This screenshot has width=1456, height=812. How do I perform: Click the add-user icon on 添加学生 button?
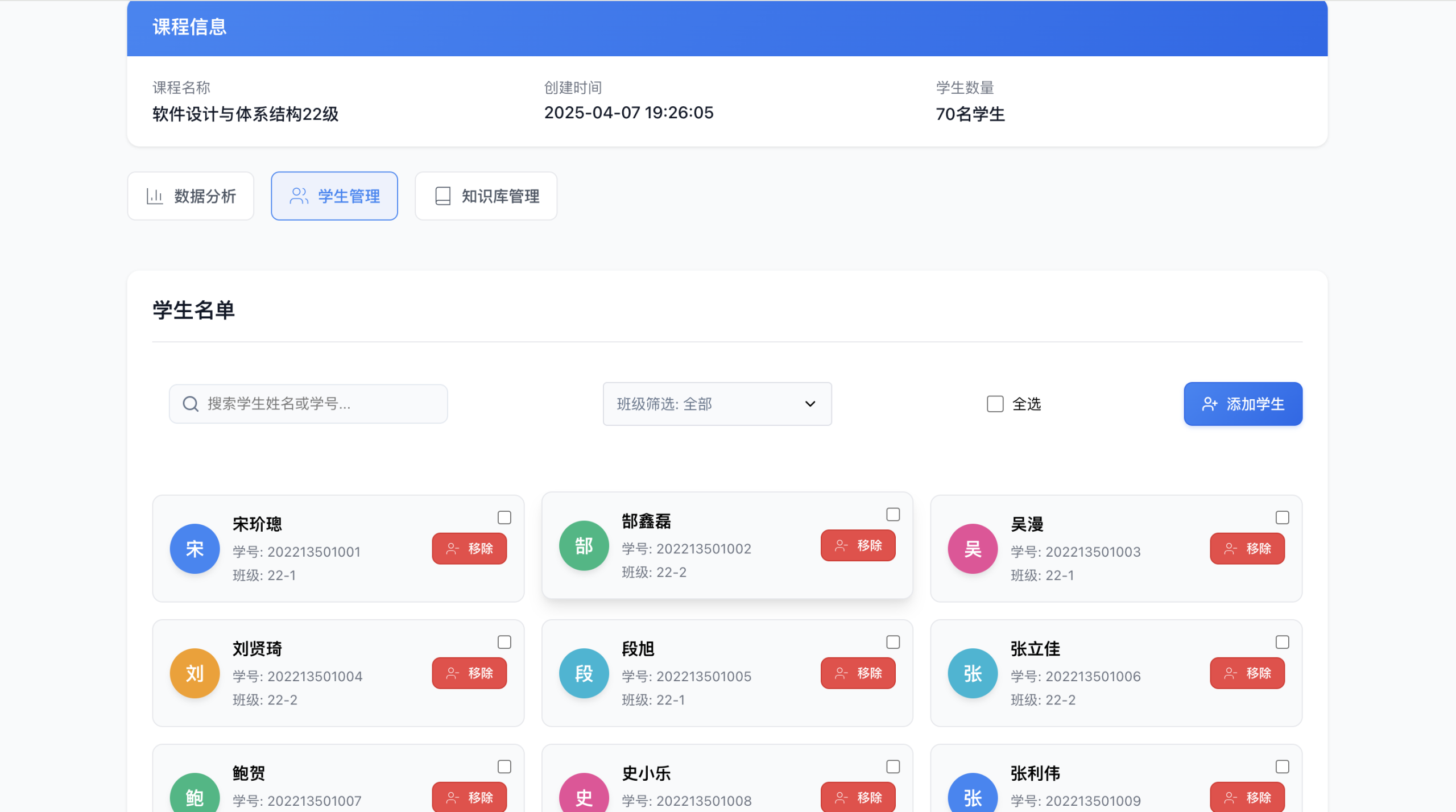1209,404
